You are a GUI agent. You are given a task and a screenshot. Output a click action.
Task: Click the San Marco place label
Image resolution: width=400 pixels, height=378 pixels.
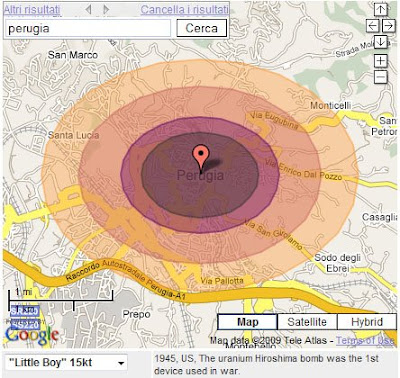[x=73, y=55]
